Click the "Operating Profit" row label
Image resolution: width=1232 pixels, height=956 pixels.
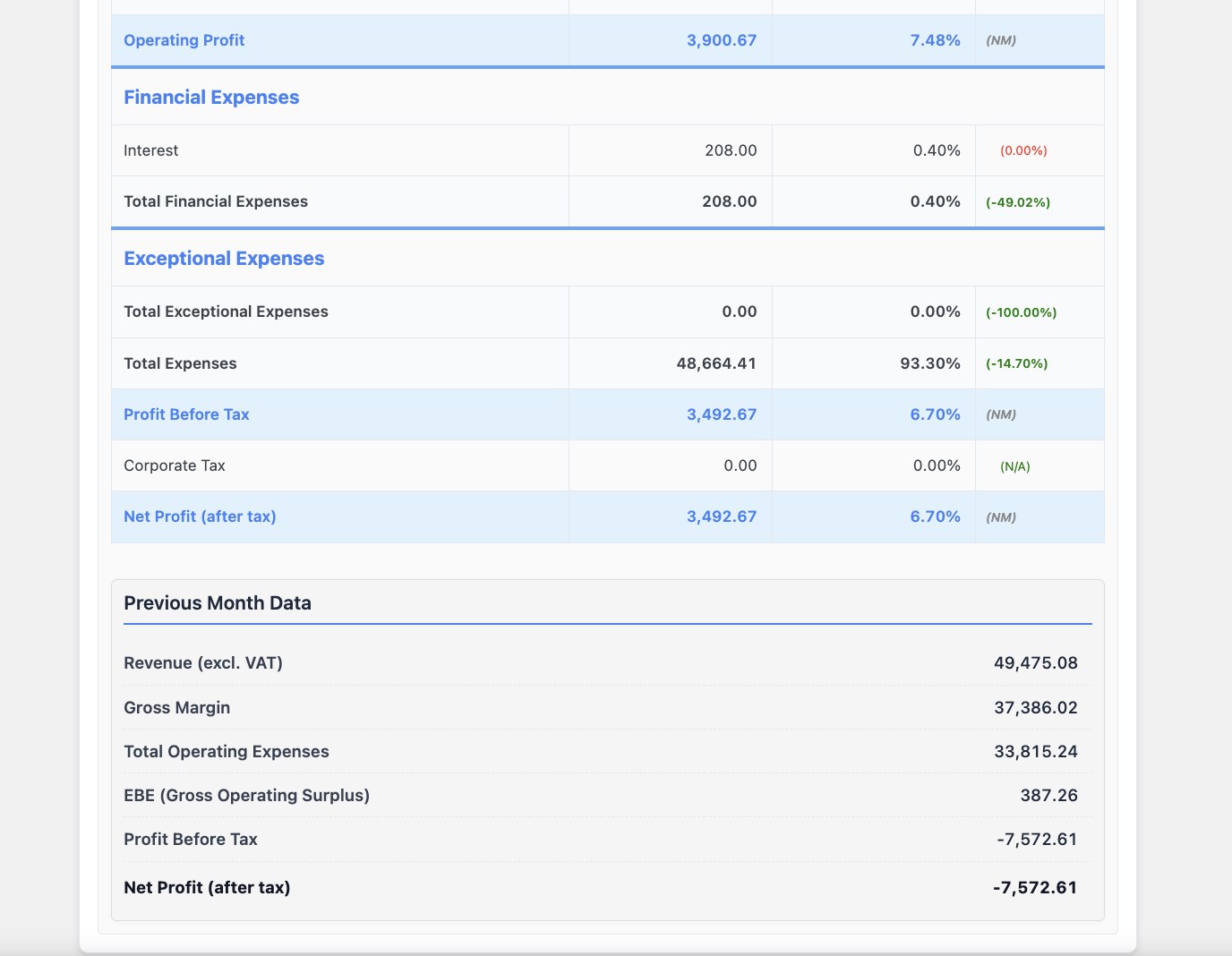pyautogui.click(x=184, y=40)
